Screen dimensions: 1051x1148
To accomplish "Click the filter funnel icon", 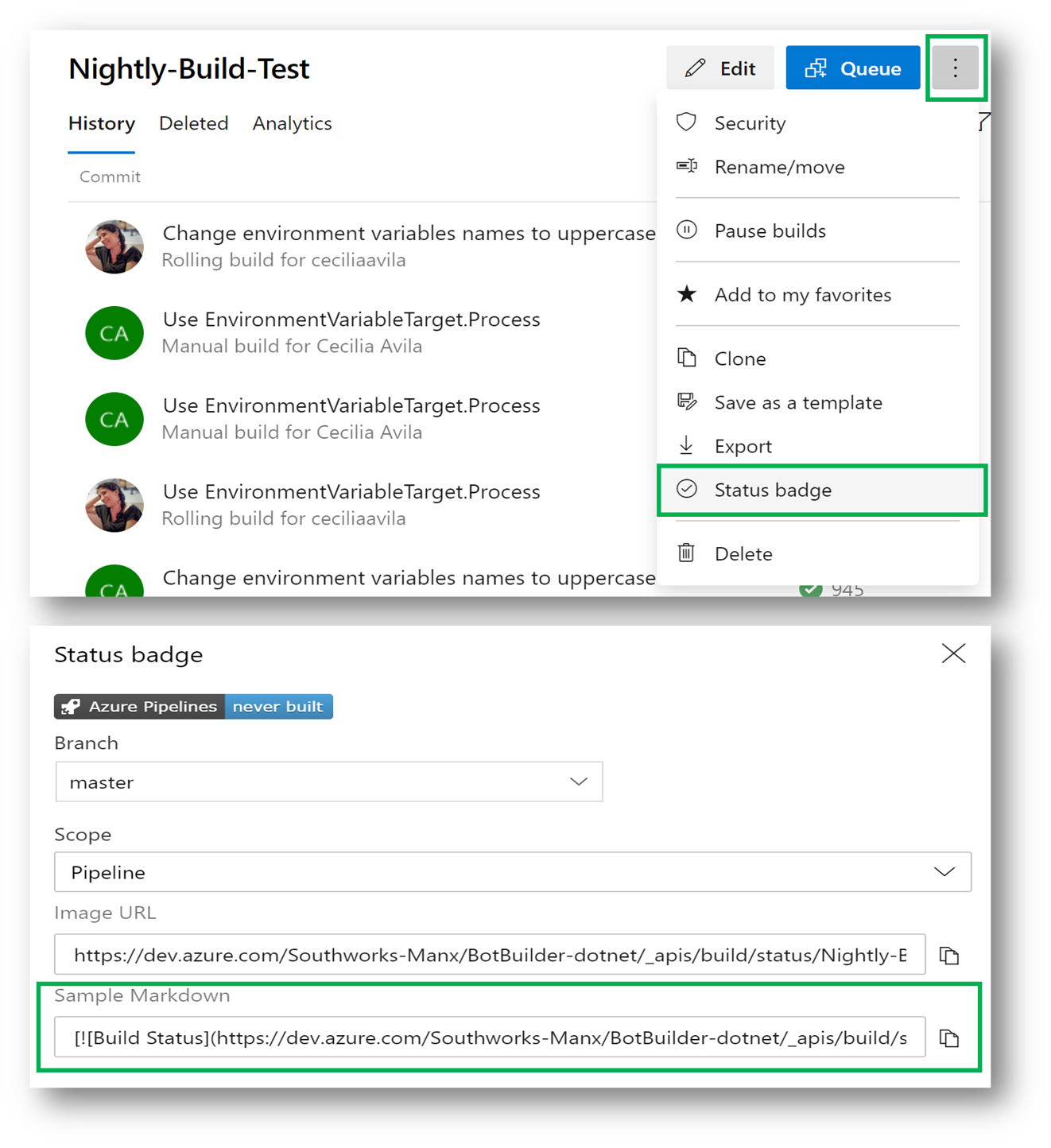I will tap(984, 122).
